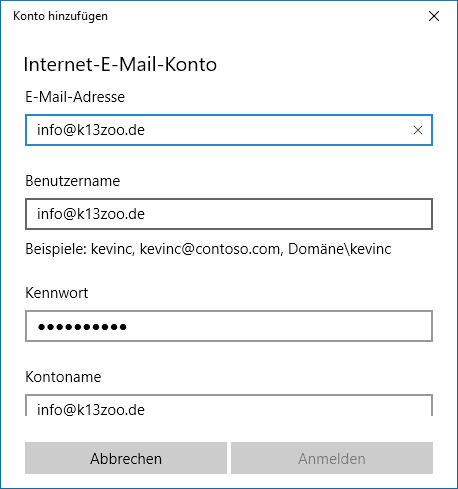Screen dimensions: 458x489
Task: Focus the E-Mail-Adresse input field
Action: [229, 130]
